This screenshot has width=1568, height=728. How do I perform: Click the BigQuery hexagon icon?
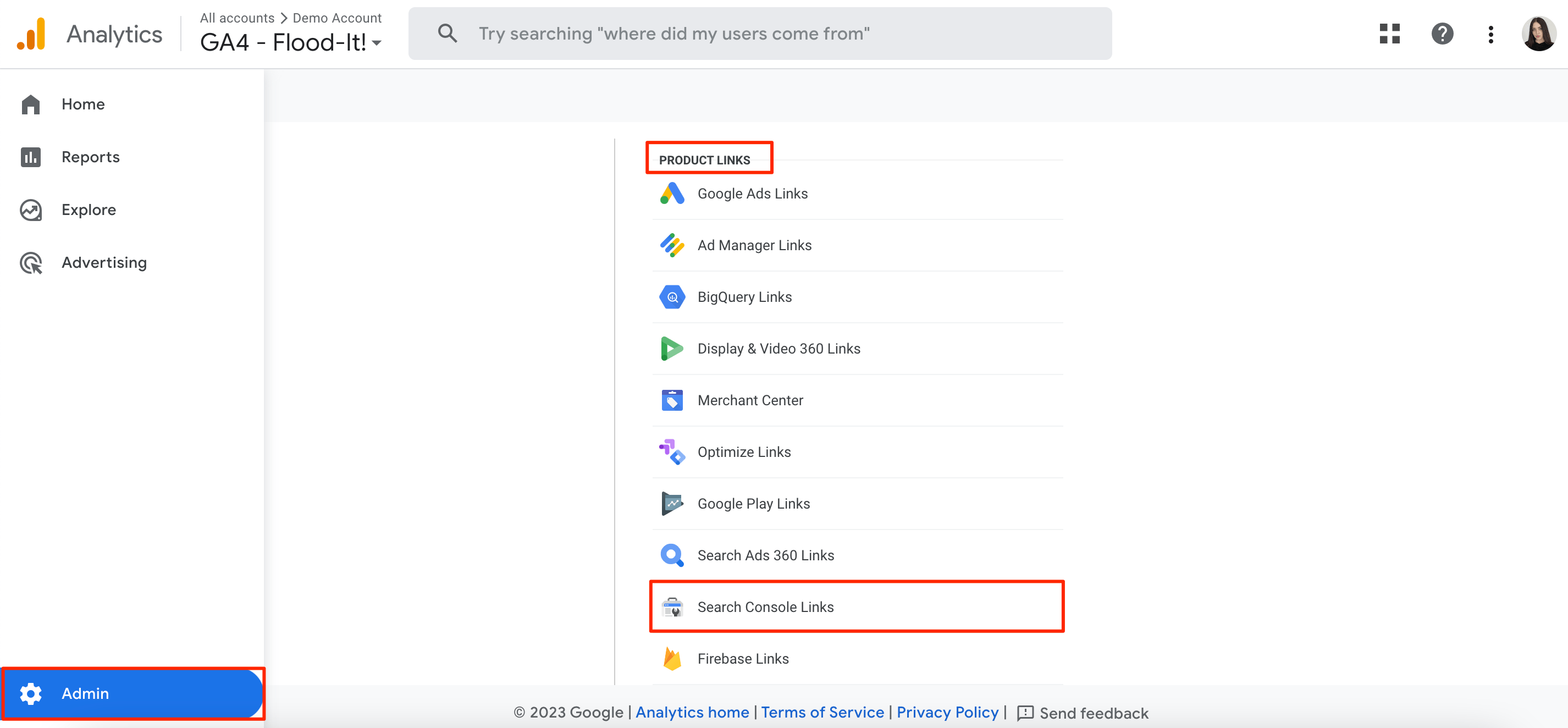pos(672,297)
